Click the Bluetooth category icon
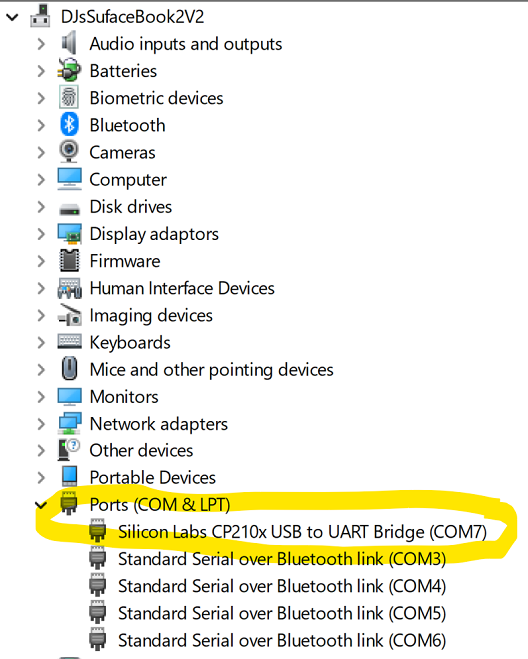The image size is (528, 659). click(69, 125)
